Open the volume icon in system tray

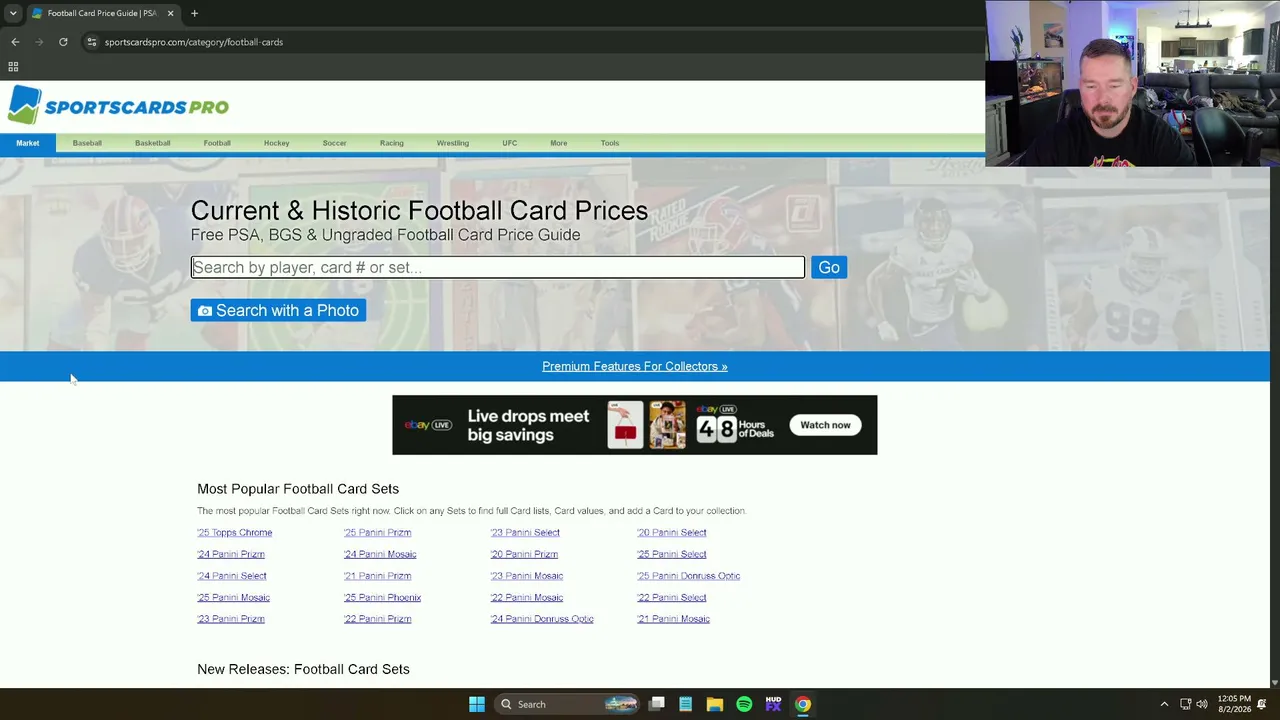pos(1202,704)
